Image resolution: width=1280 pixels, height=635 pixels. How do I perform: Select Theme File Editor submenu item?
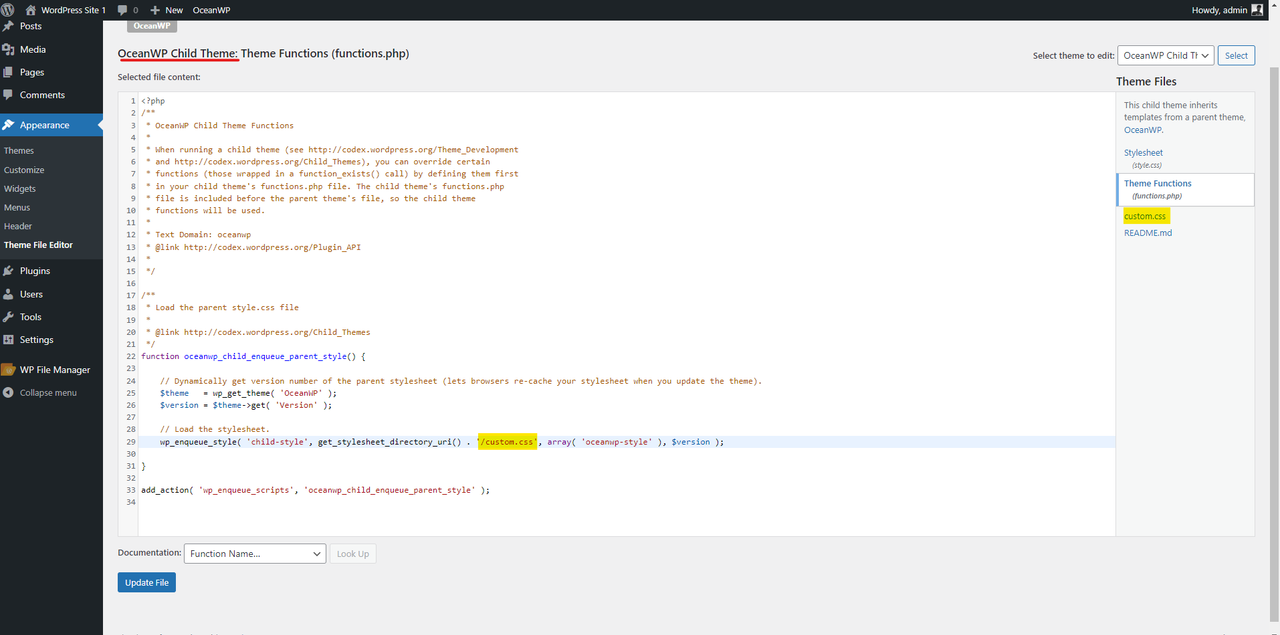(38, 245)
